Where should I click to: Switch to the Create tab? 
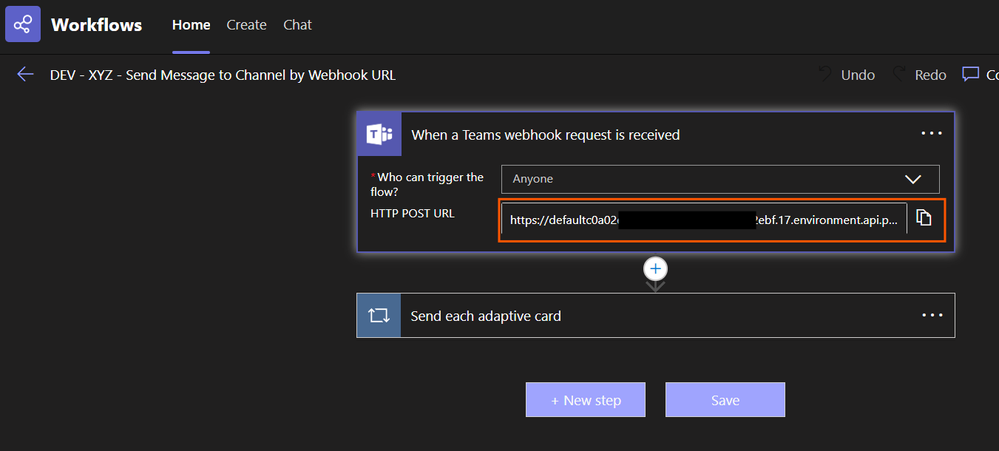pyautogui.click(x=247, y=25)
